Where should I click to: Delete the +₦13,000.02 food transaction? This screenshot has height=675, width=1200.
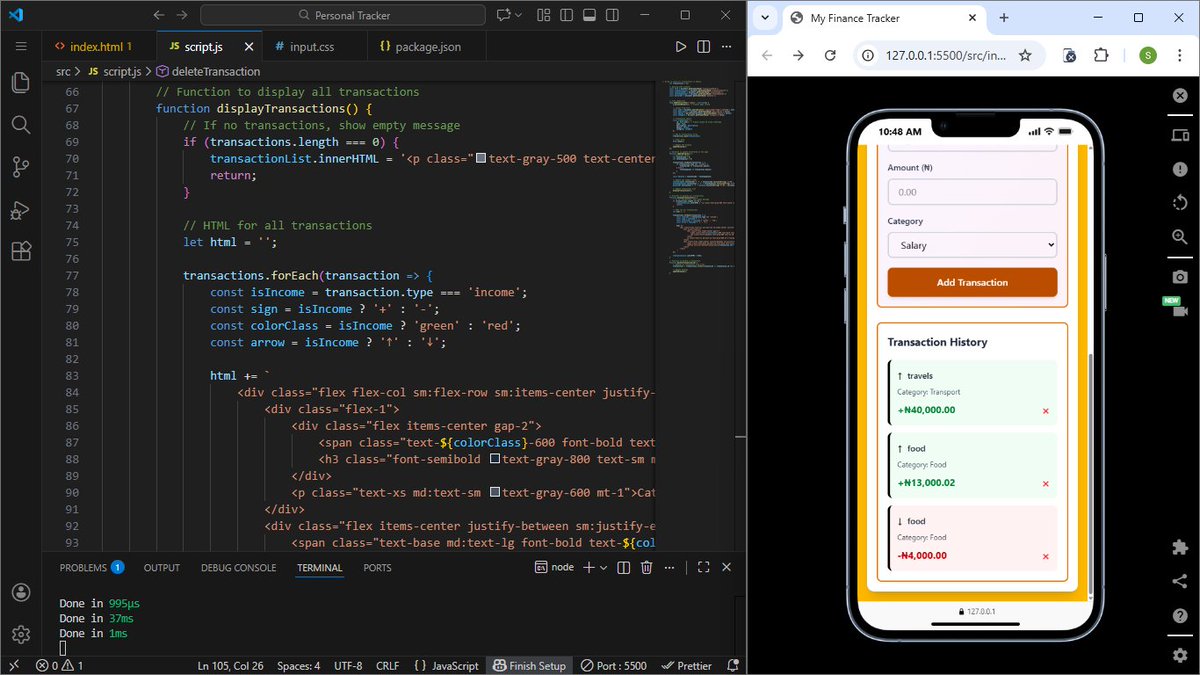pyautogui.click(x=1046, y=484)
